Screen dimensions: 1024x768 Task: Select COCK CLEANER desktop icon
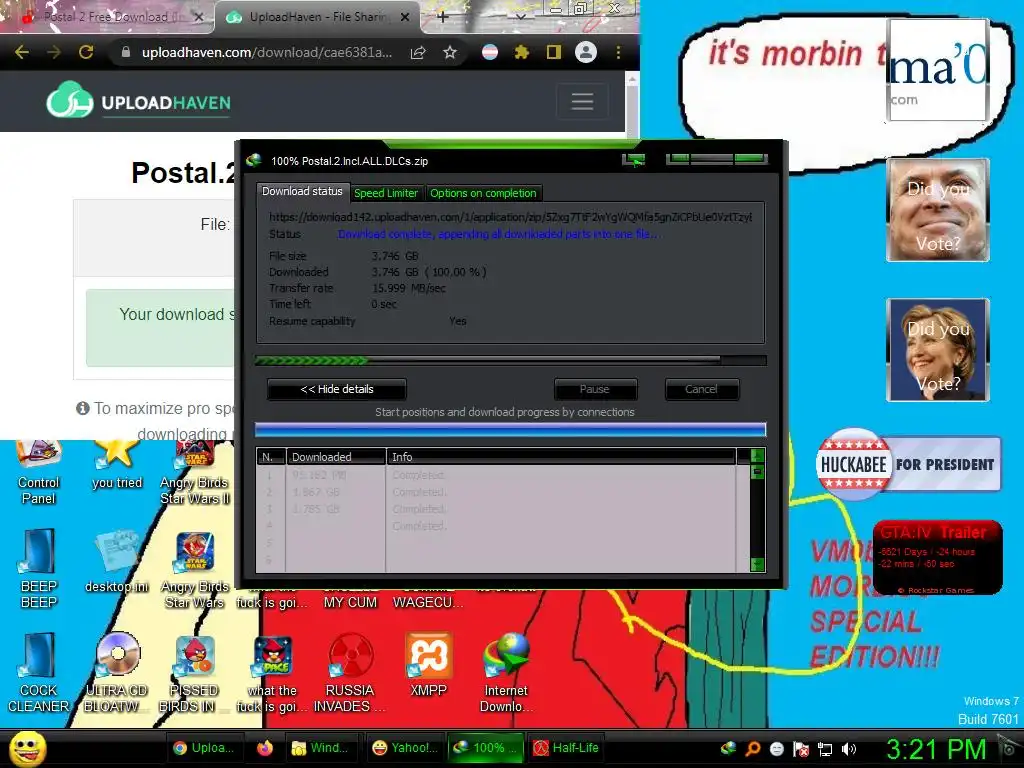click(x=39, y=673)
